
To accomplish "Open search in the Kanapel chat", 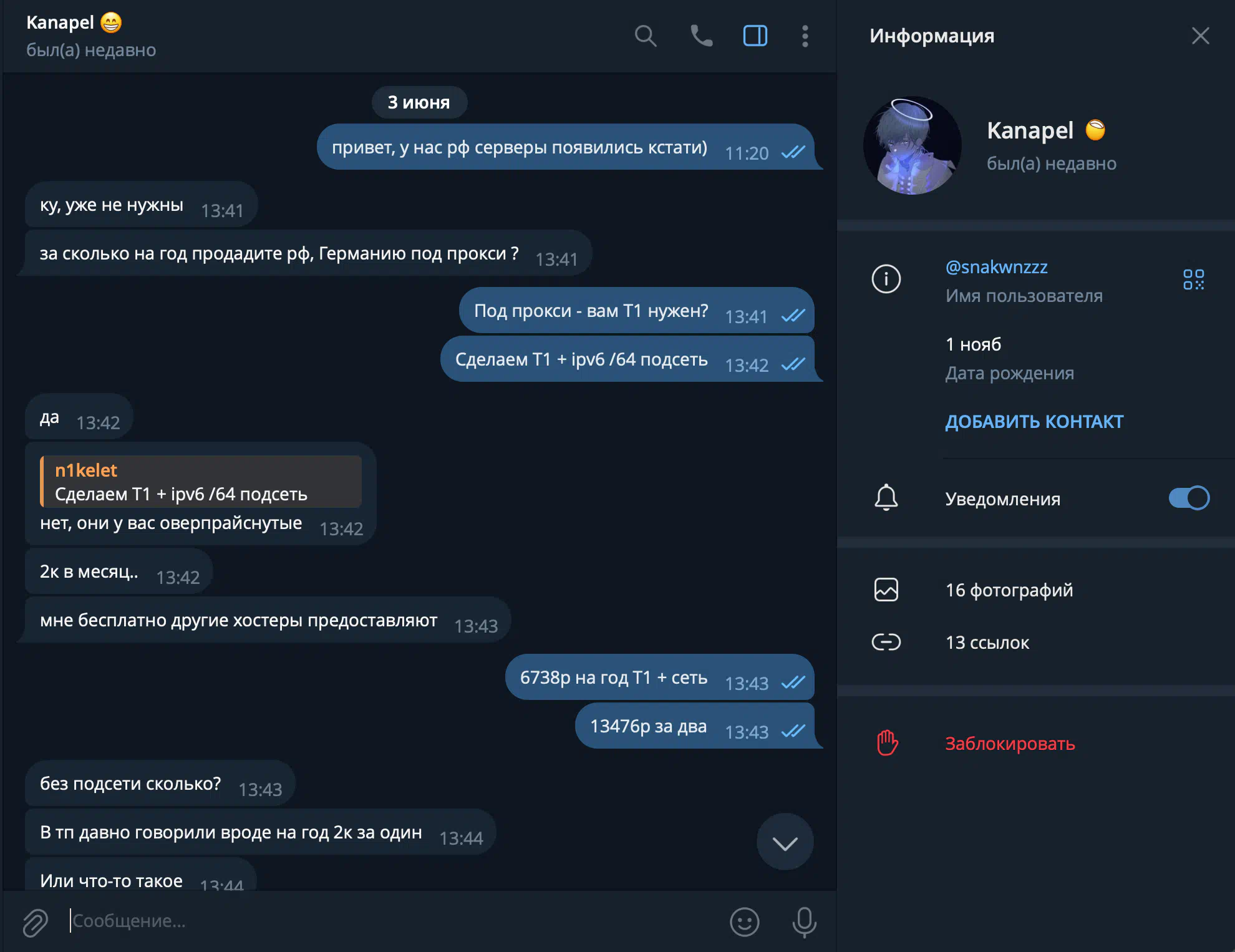I will click(646, 36).
